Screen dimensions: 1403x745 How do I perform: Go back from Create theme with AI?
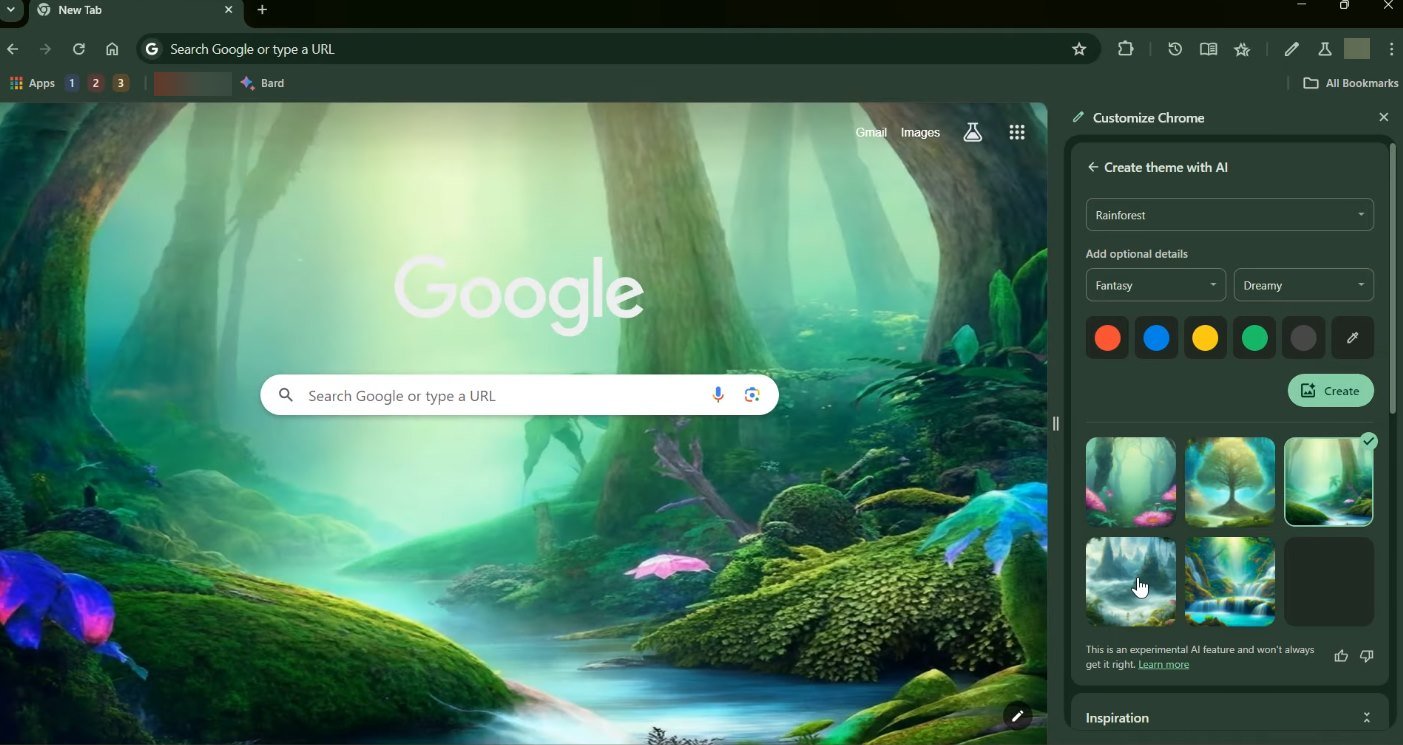coord(1092,167)
